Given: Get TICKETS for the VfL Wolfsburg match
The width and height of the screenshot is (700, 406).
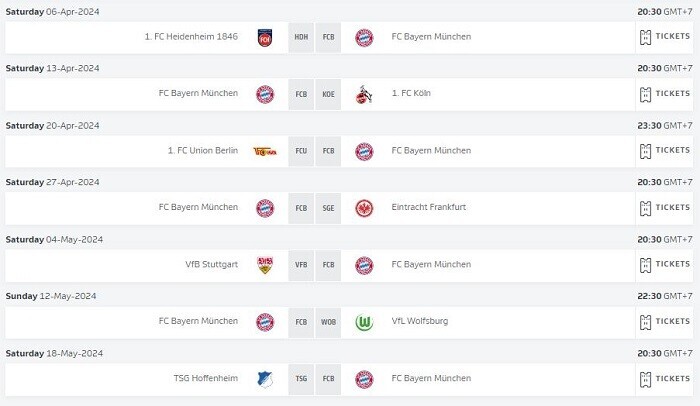Looking at the screenshot, I should click(x=665, y=322).
